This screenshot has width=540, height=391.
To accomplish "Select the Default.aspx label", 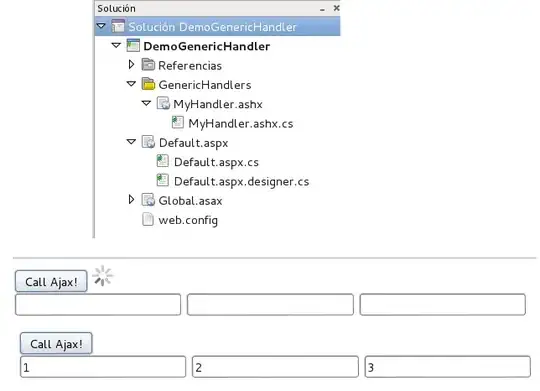I will pyautogui.click(x=194, y=143).
